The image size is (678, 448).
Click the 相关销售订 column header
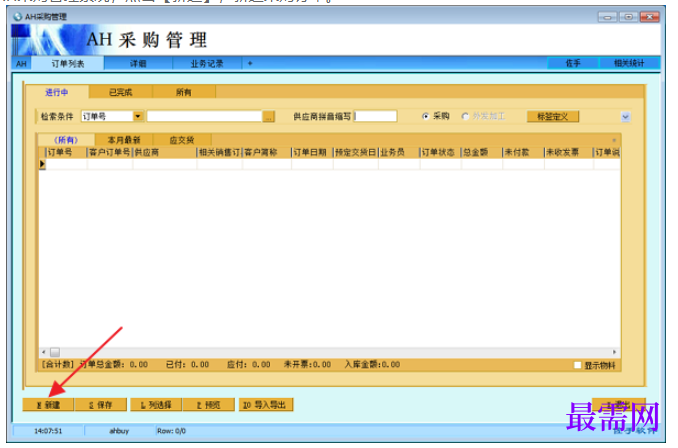coord(220,152)
